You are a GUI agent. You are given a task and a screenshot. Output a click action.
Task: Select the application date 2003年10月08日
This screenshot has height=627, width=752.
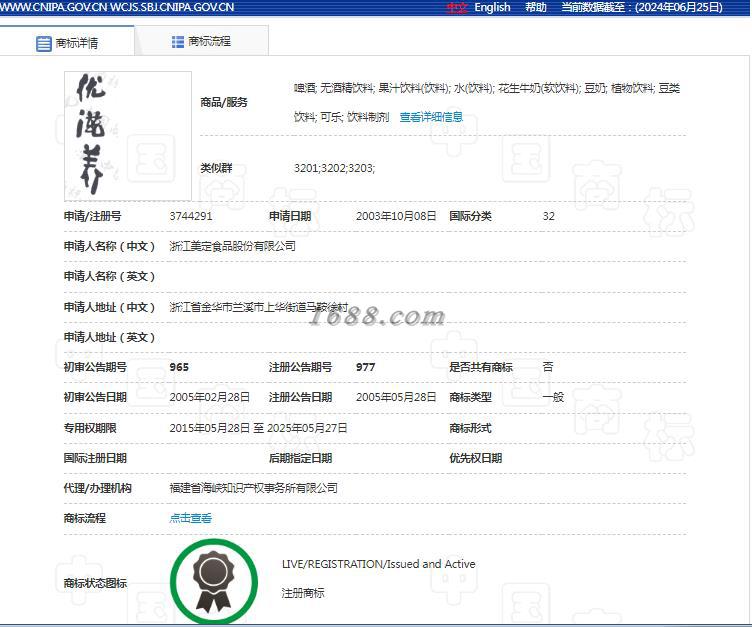tap(396, 216)
